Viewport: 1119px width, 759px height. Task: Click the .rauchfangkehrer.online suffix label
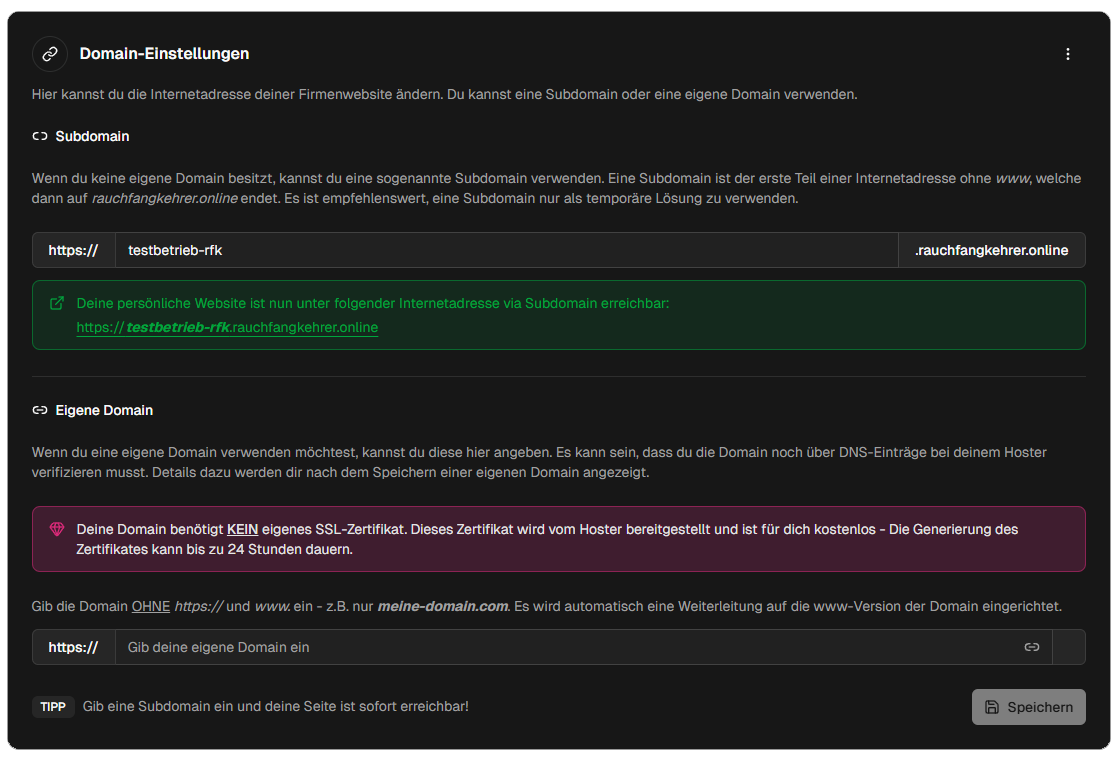[991, 250]
